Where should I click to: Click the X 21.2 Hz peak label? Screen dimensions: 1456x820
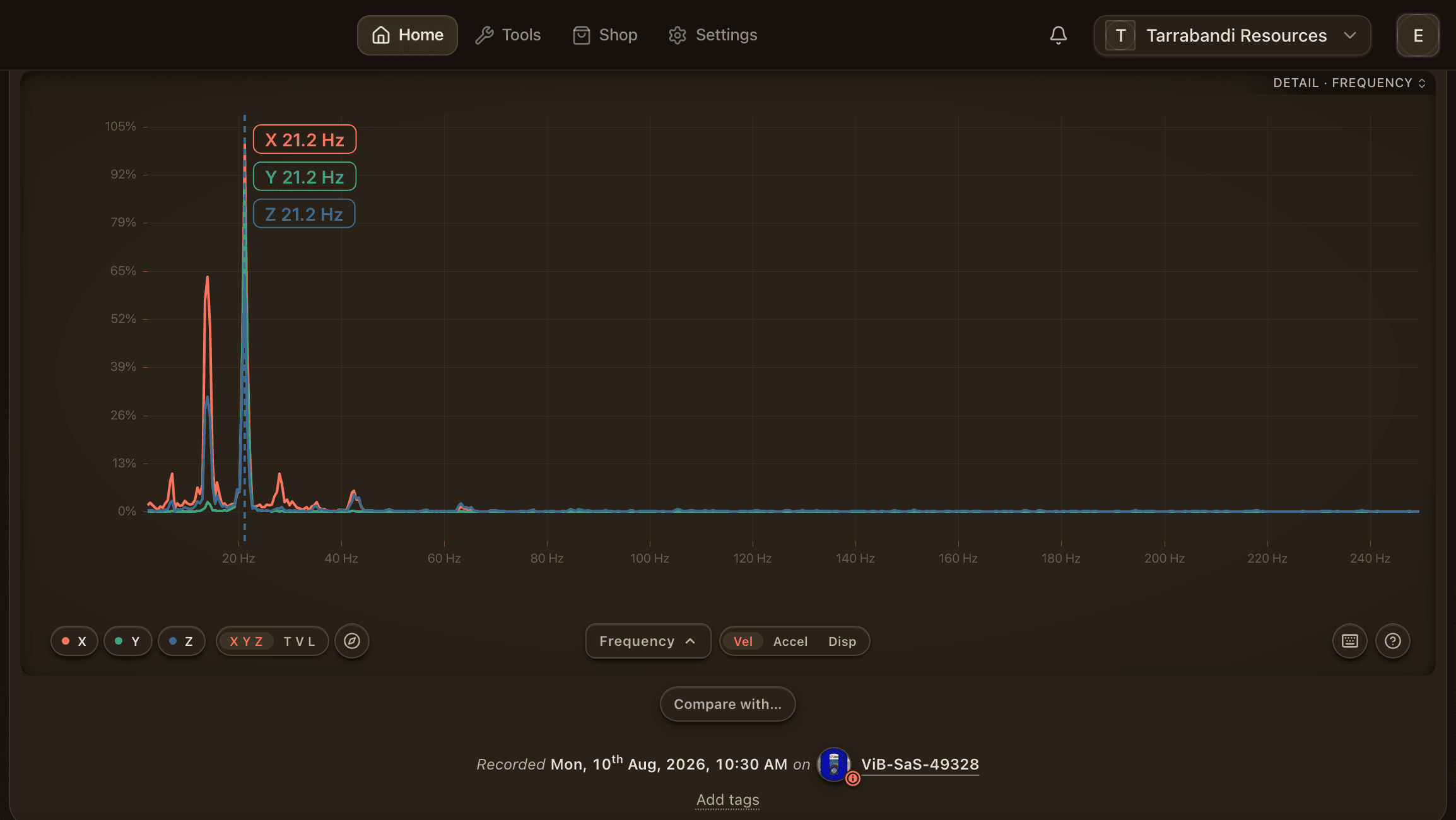[305, 139]
